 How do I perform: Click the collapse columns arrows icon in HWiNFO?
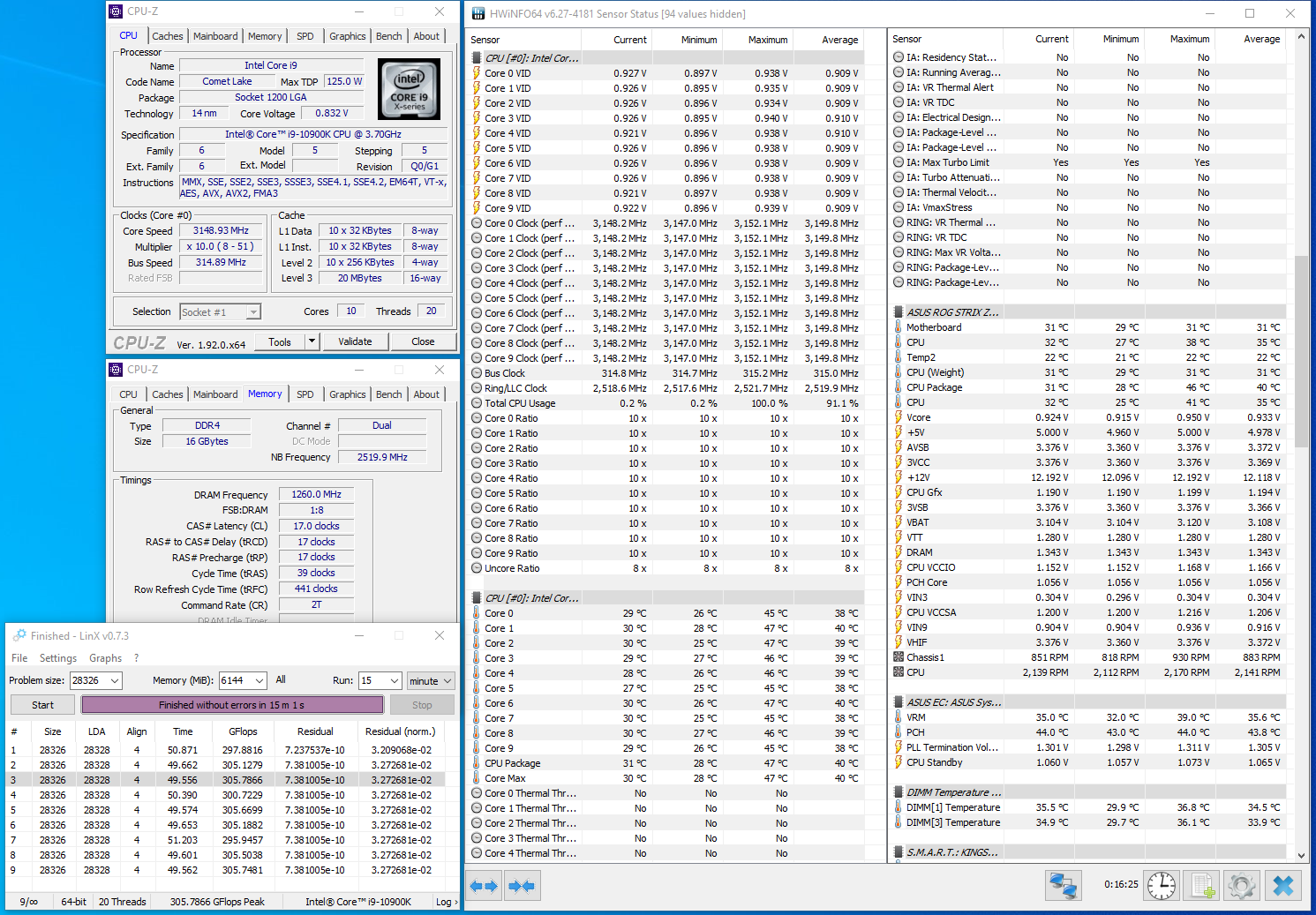coord(522,886)
